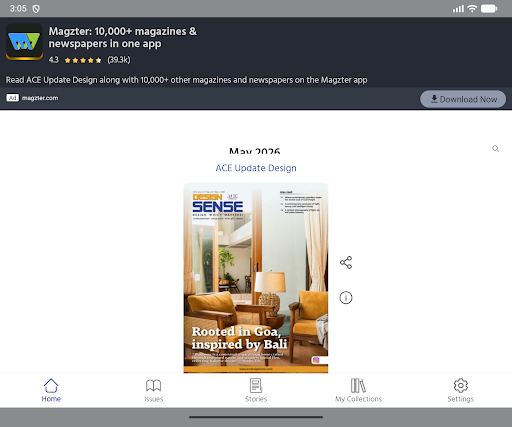This screenshot has height=427, width=512.
Task: Open the ACE Update Design link
Action: pos(256,168)
